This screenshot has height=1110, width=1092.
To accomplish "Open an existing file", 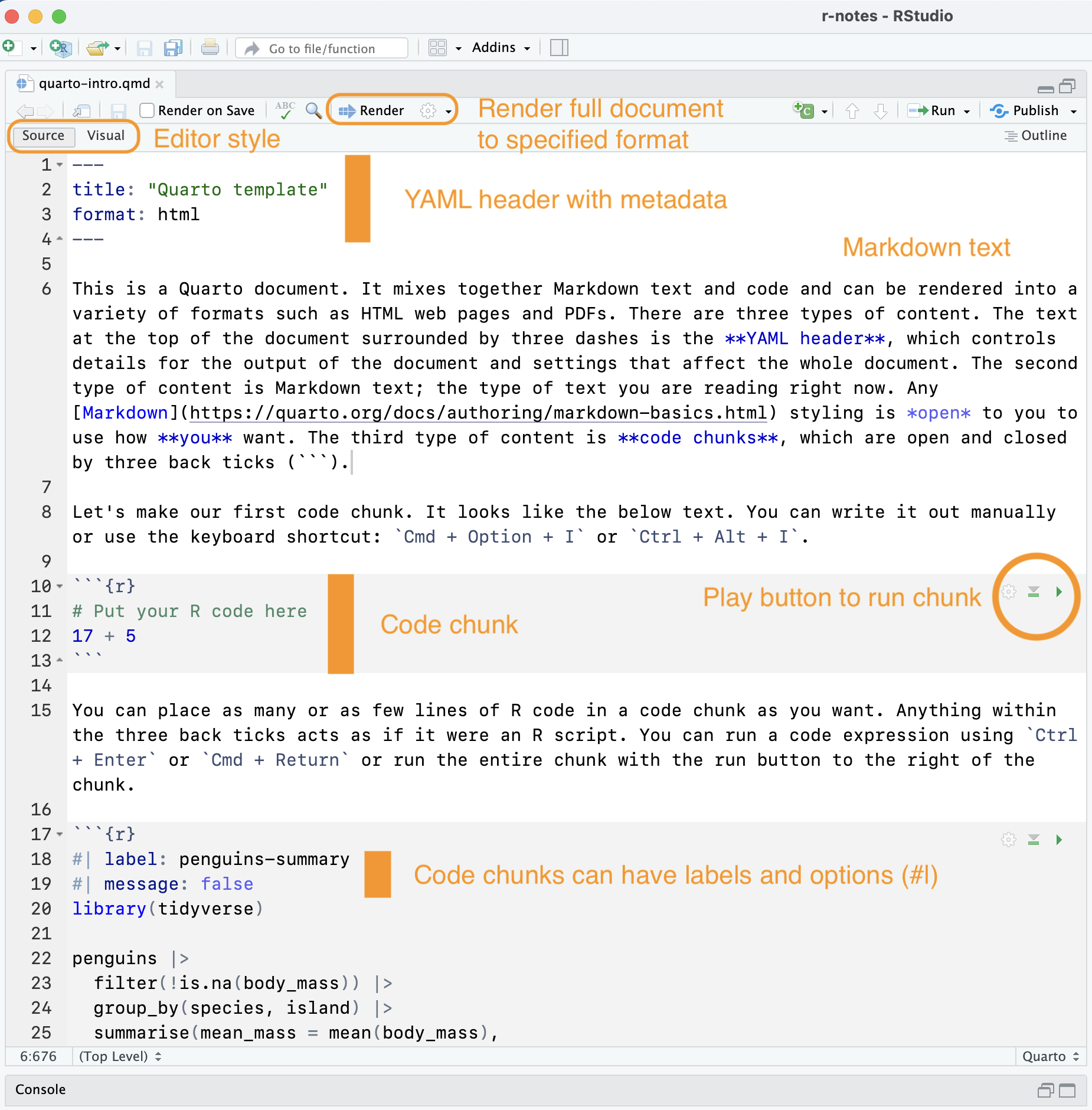I will pyautogui.click(x=97, y=48).
